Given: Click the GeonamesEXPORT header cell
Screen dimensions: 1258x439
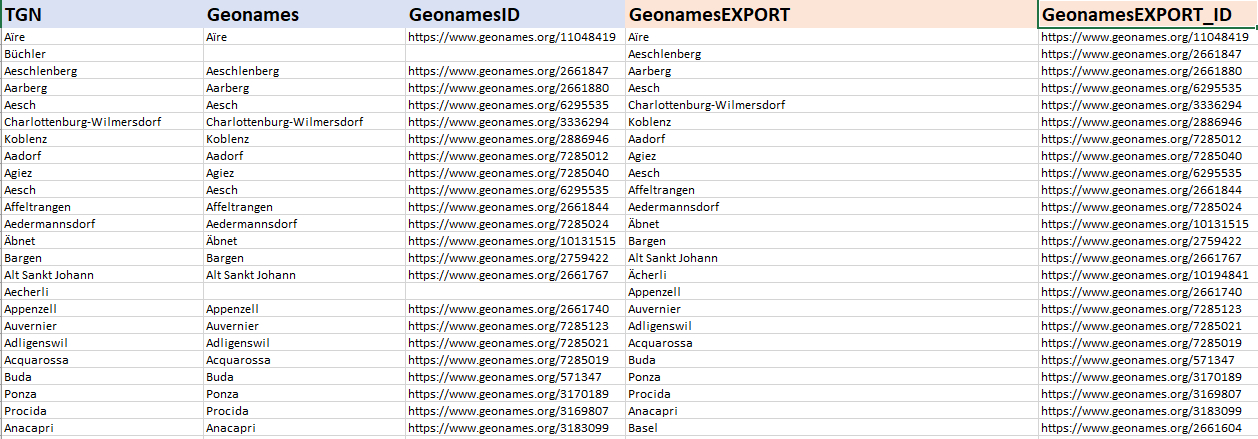Looking at the screenshot, I should (x=830, y=15).
